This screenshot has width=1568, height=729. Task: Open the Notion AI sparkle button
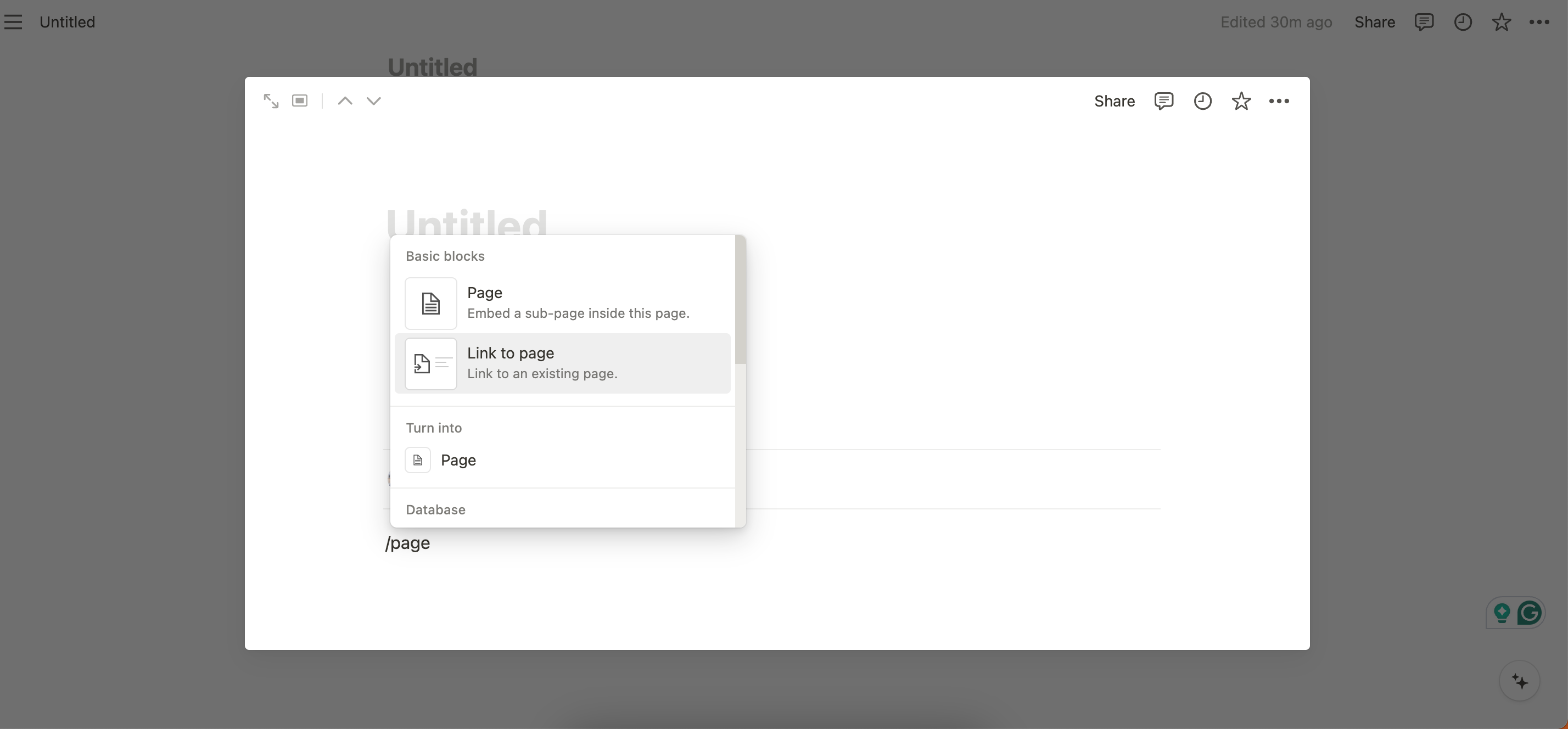[x=1519, y=681]
